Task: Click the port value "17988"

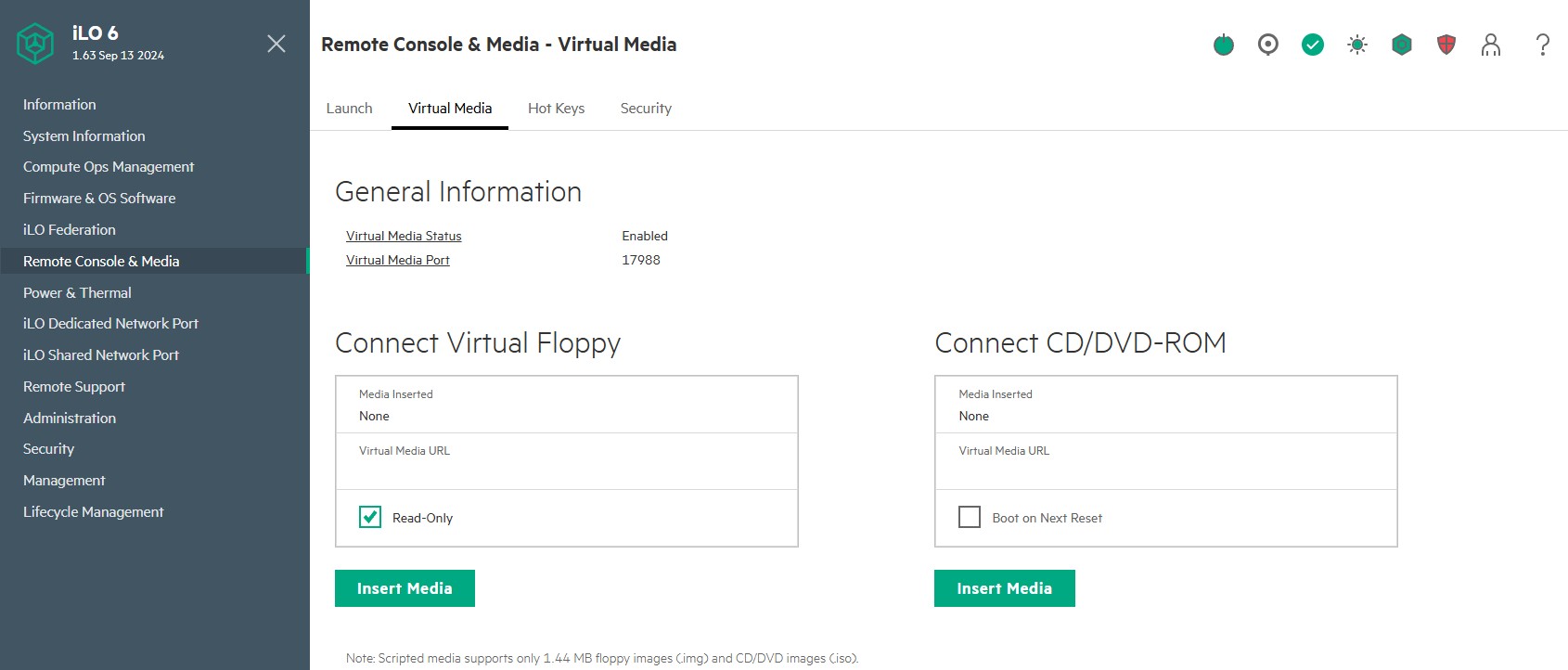Action: (641, 261)
